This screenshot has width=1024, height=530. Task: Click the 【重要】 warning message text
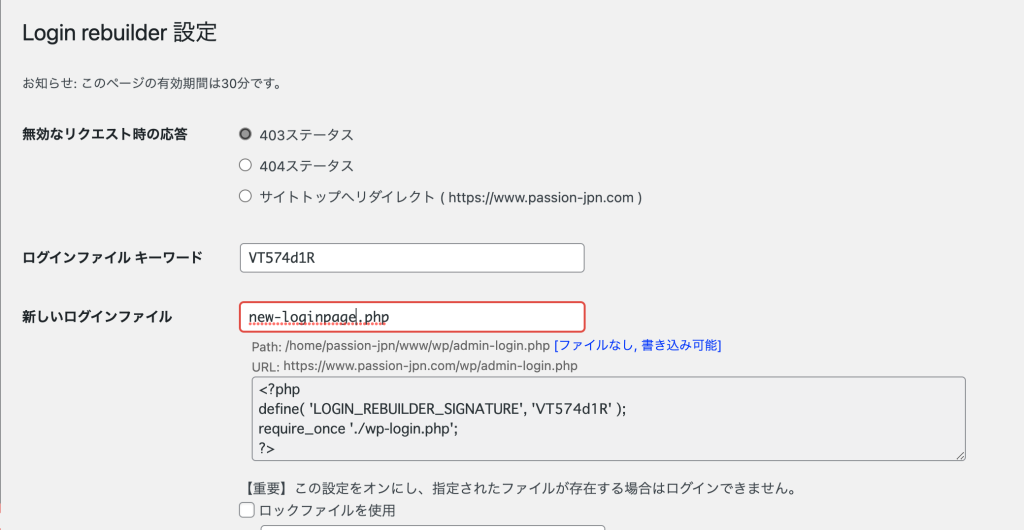tap(520, 488)
